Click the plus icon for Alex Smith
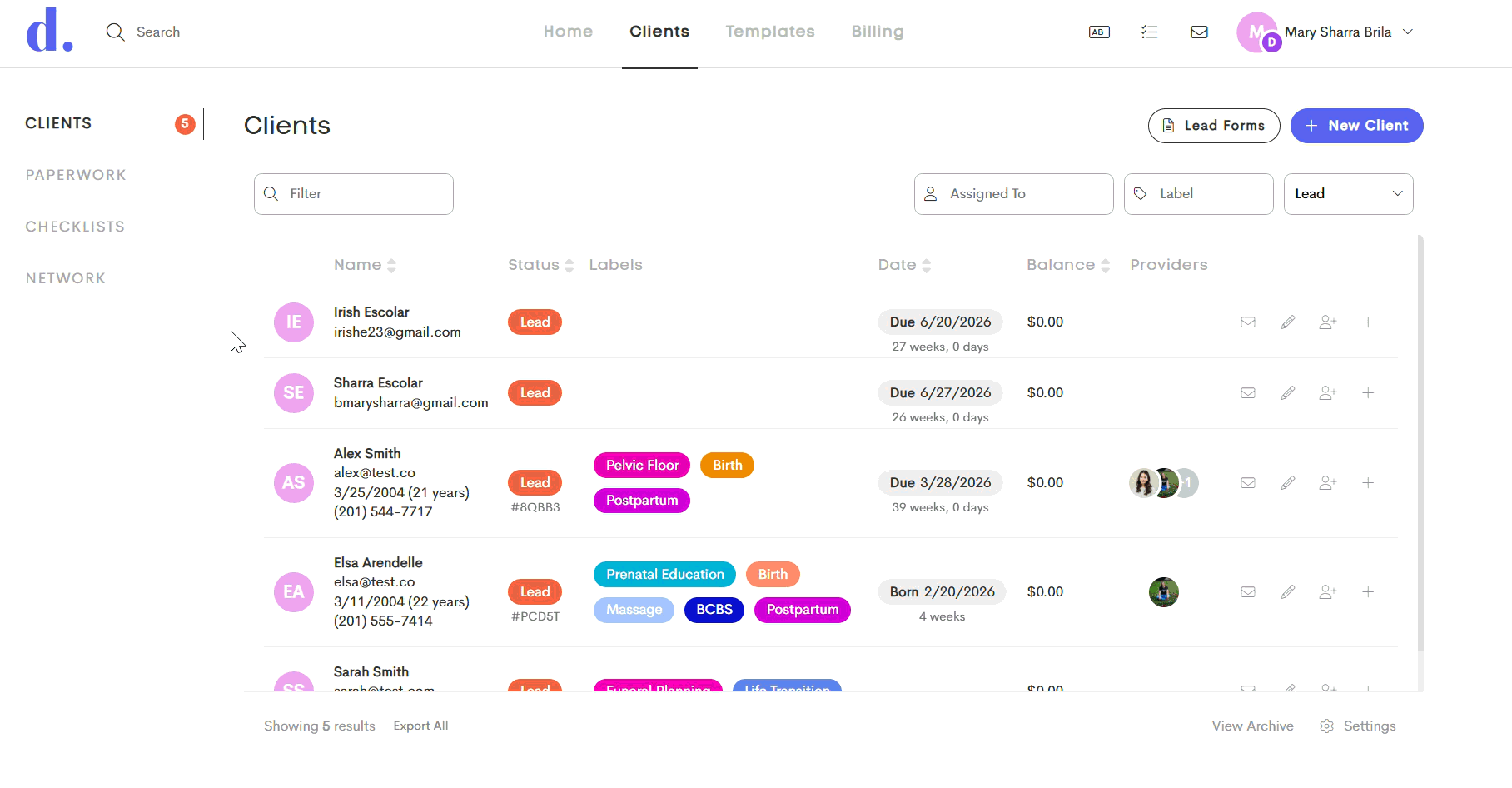Image resolution: width=1512 pixels, height=788 pixels. (1368, 483)
